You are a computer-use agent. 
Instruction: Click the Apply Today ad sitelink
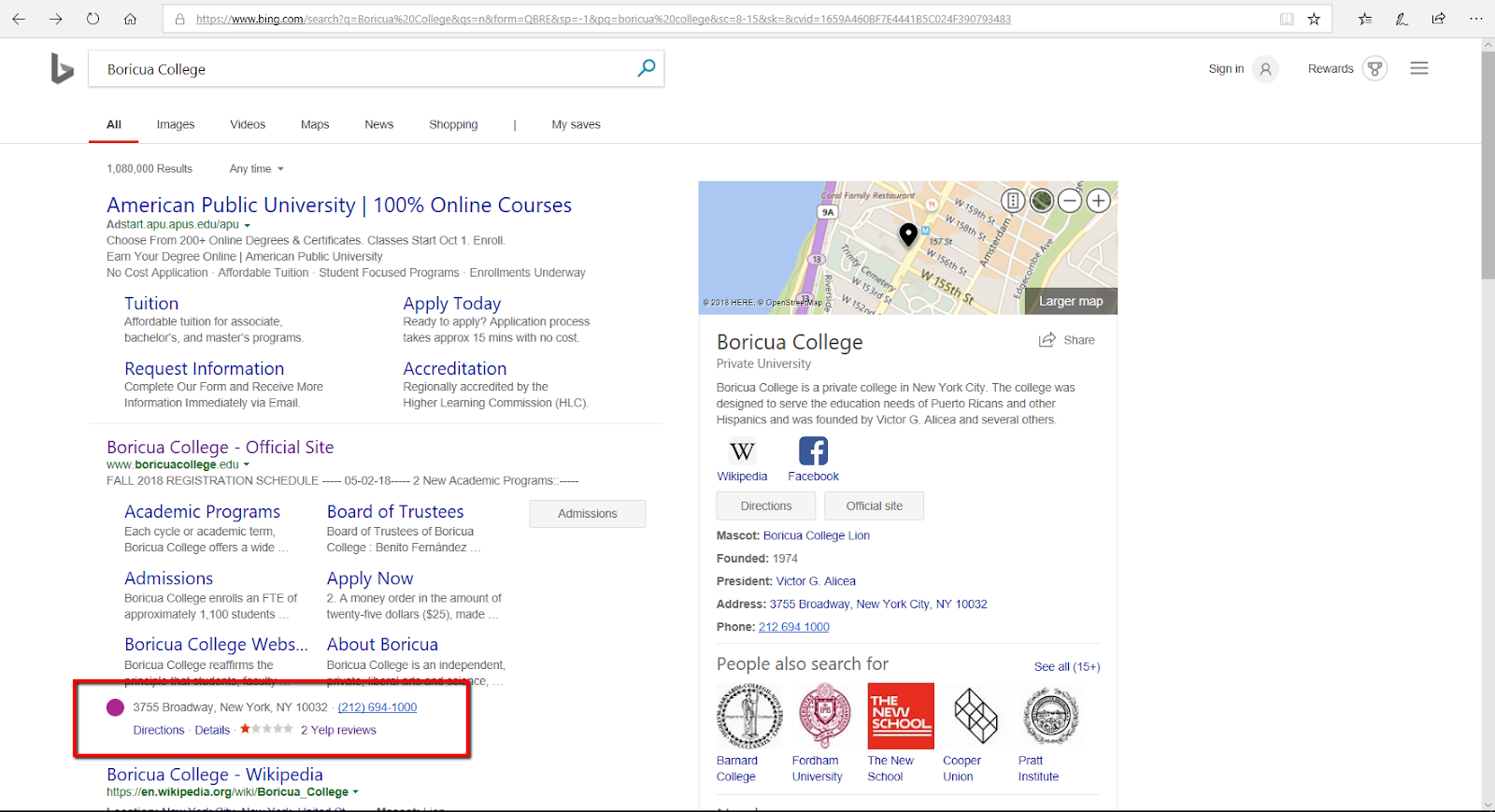pos(452,303)
